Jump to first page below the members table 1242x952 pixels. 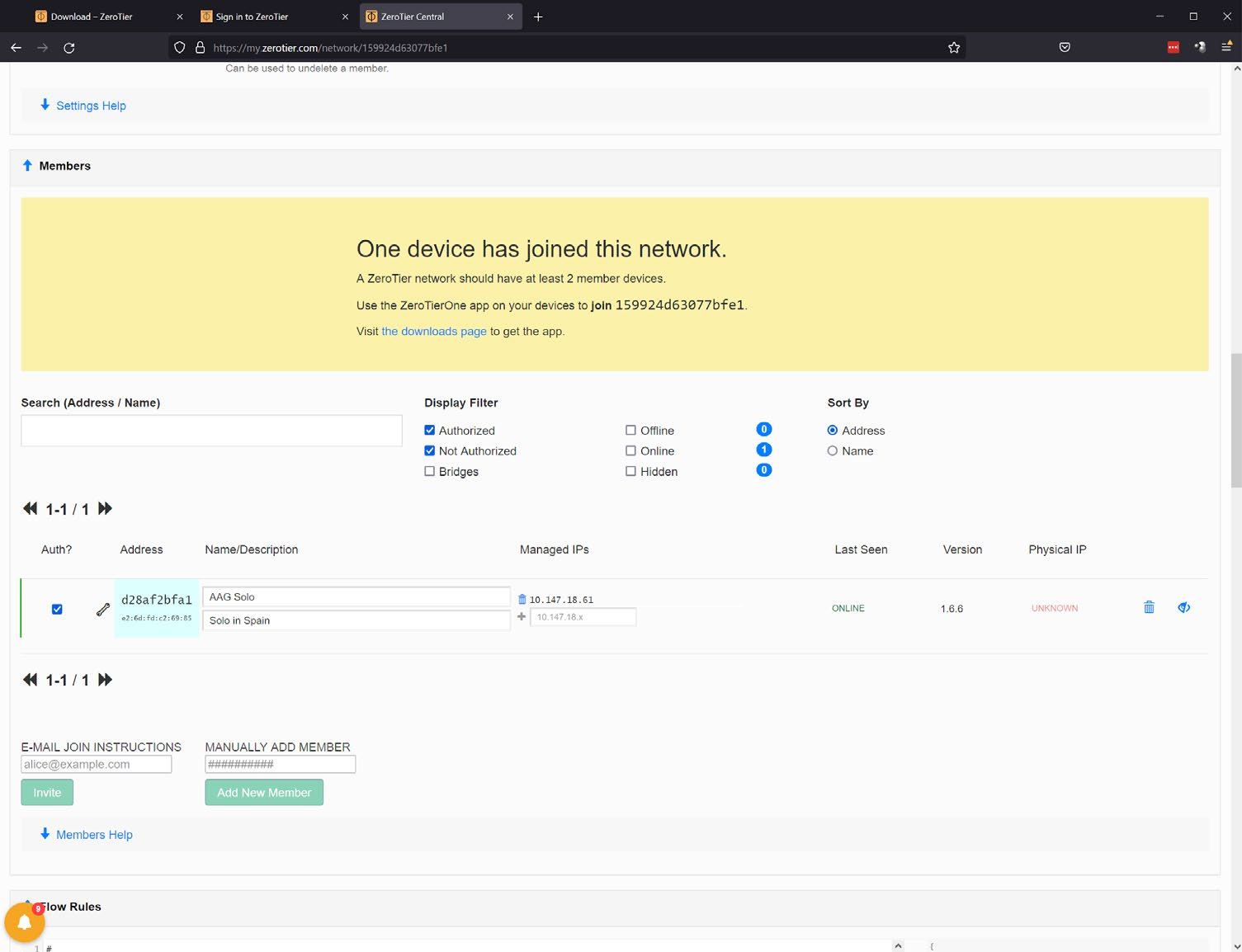(31, 680)
